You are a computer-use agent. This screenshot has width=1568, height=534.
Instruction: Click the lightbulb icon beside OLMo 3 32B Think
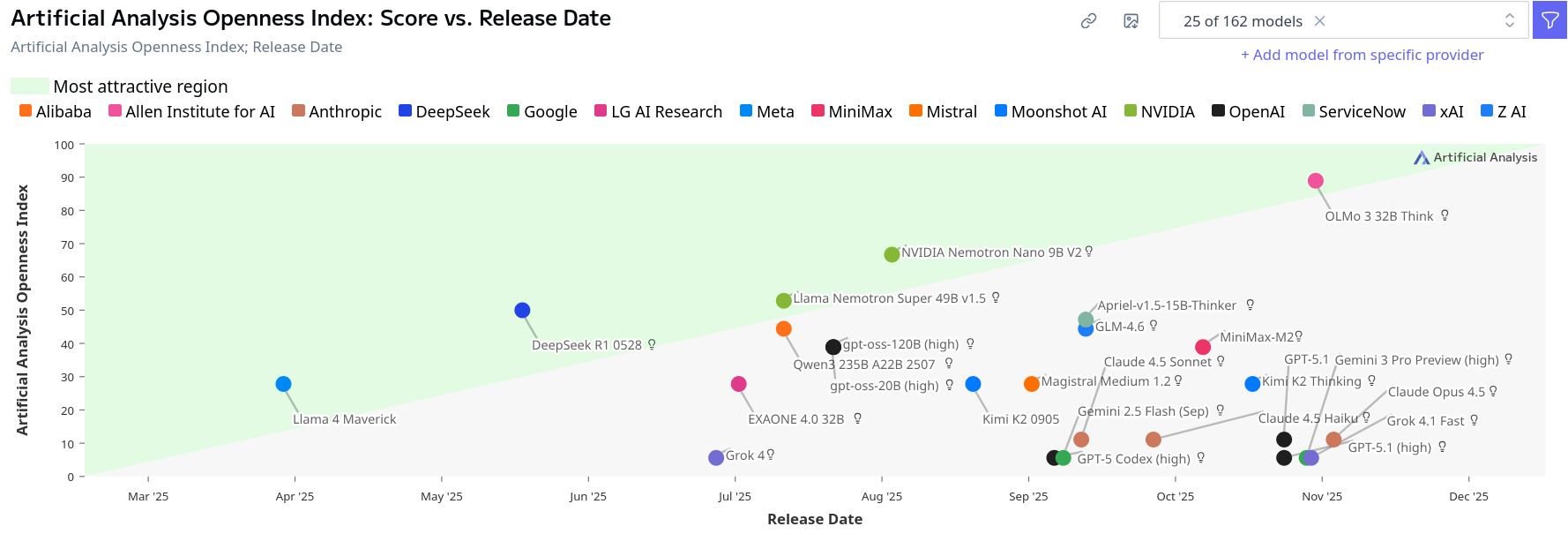1445,215
